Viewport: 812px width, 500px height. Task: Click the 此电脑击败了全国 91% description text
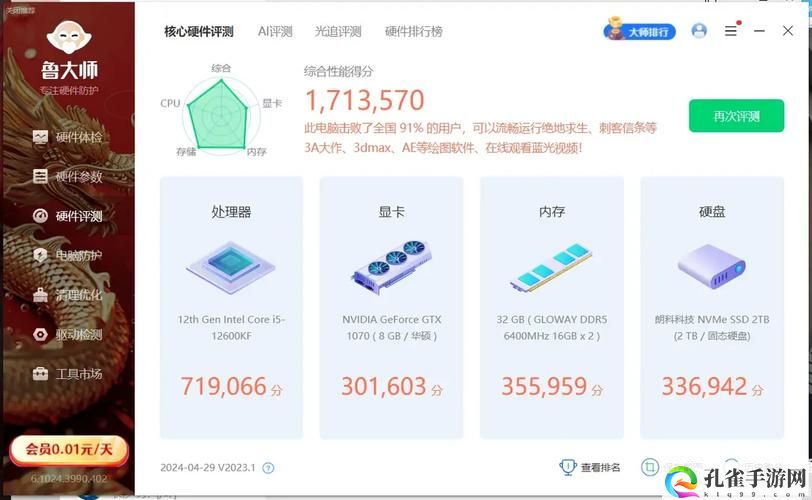[x=480, y=138]
